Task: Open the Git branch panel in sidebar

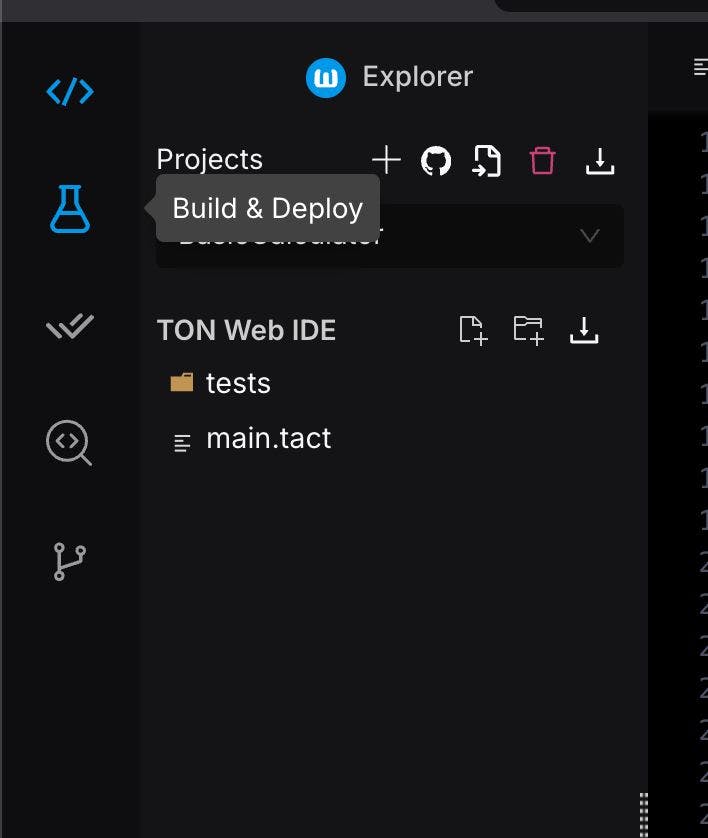Action: point(69,561)
